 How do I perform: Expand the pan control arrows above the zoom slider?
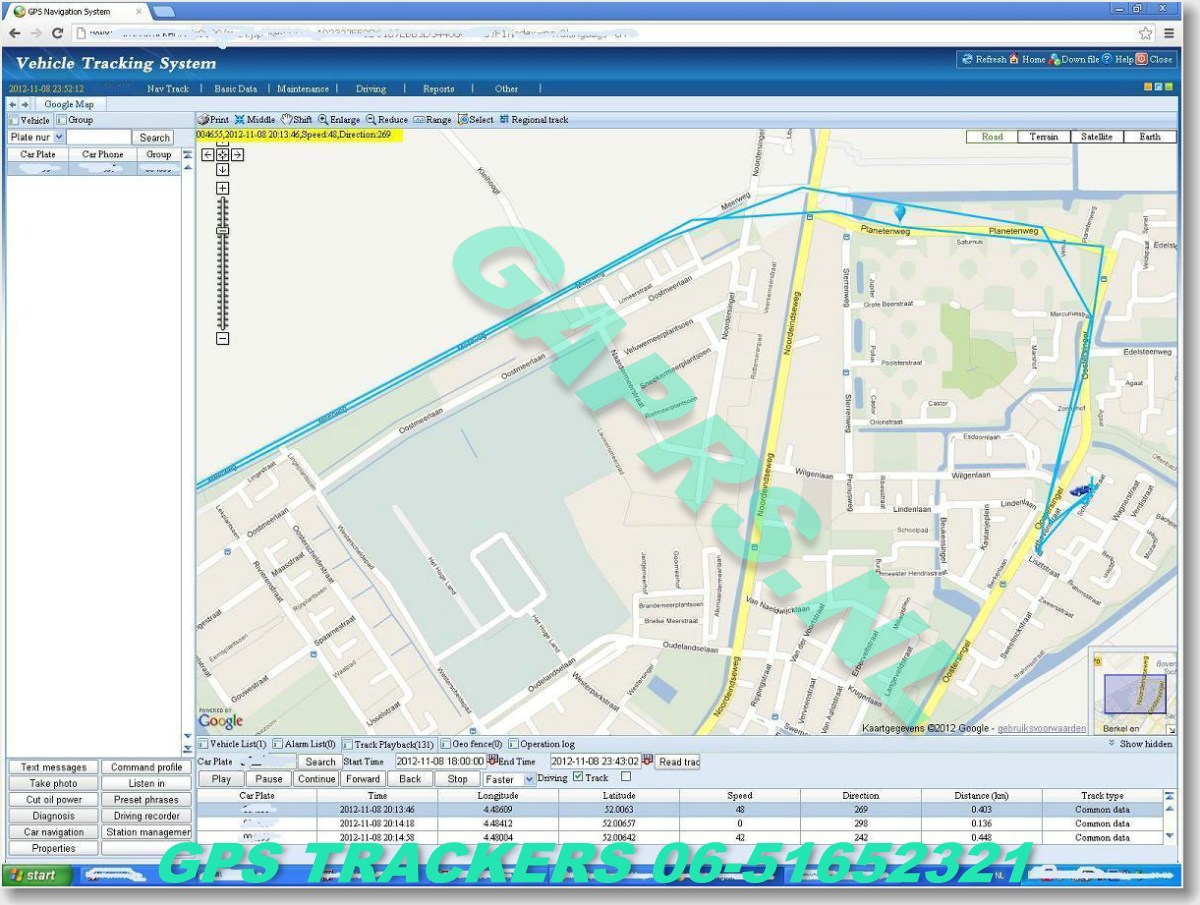pos(223,155)
